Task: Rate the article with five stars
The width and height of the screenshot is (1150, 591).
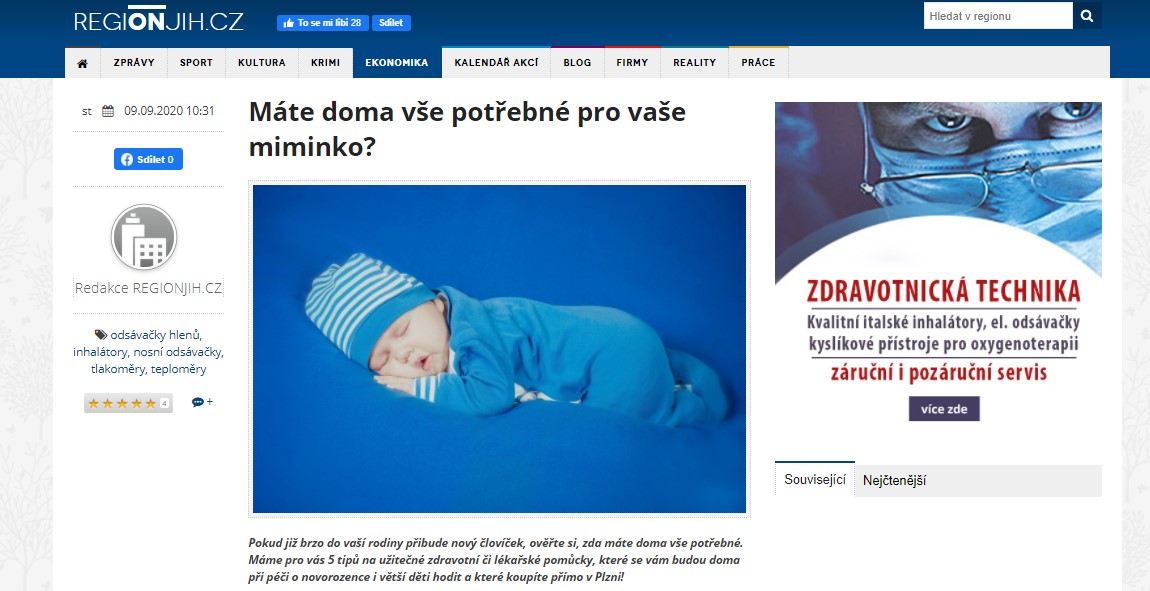Action: (x=122, y=403)
